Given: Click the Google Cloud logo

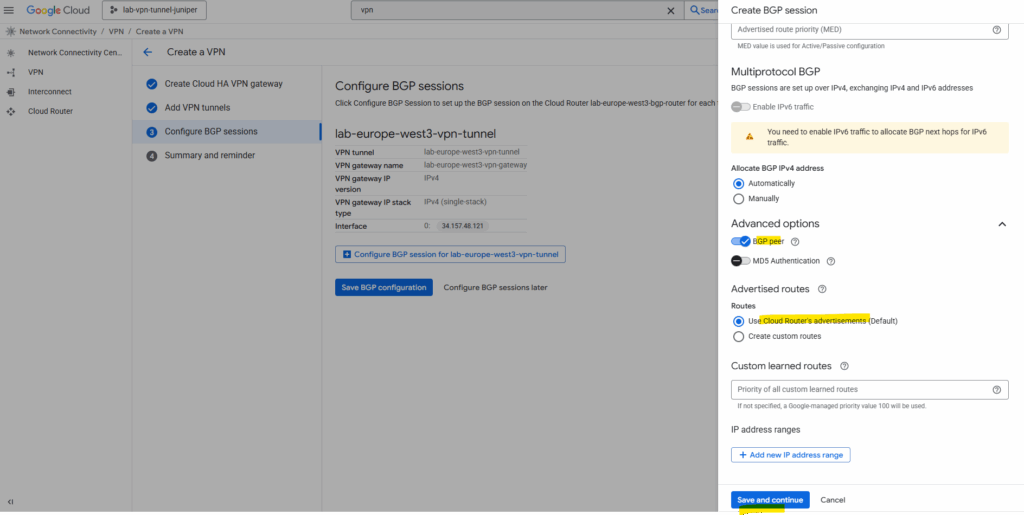Looking at the screenshot, I should (x=58, y=10).
